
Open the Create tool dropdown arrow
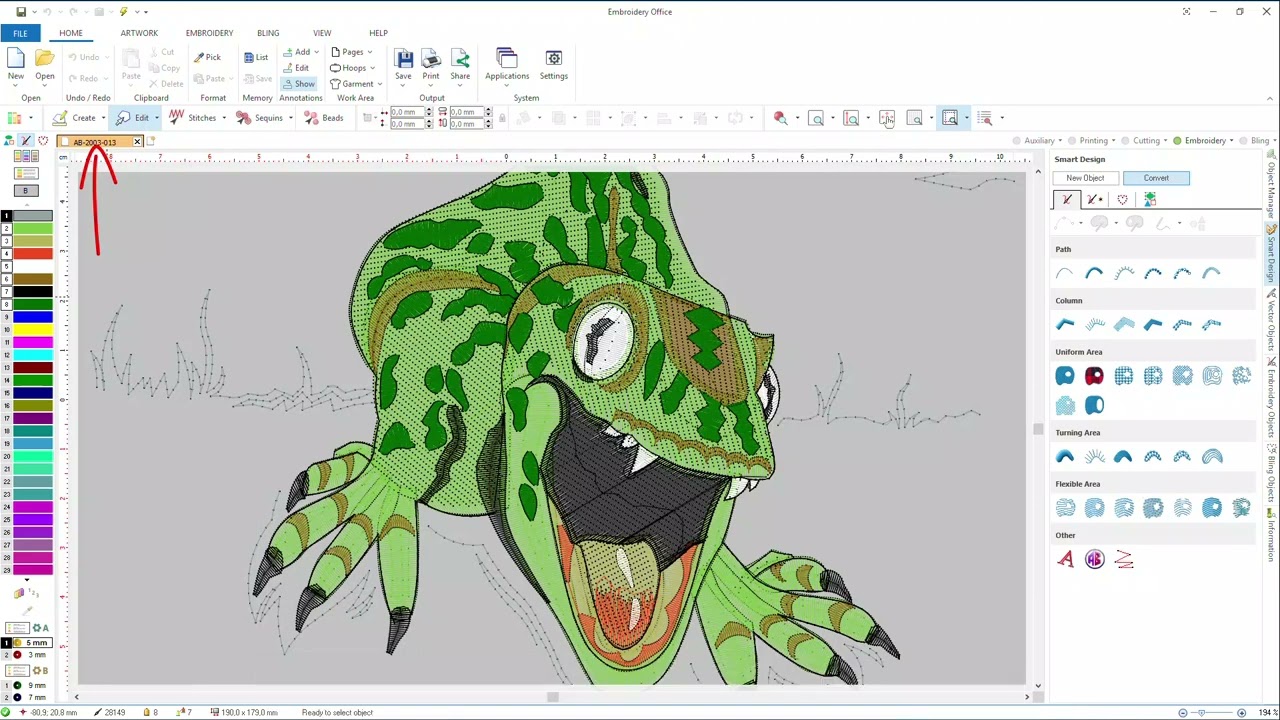103,118
